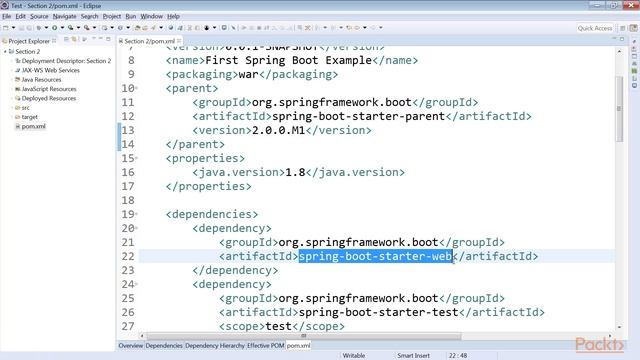Click spring-boot-starter-test on line 26

tap(378, 312)
